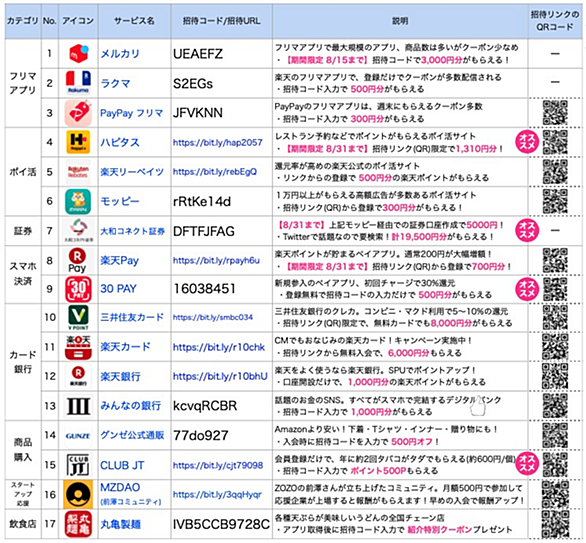The image size is (586, 543).
Task: Click QR code in PayPay フリマ row
Action: click(x=555, y=112)
